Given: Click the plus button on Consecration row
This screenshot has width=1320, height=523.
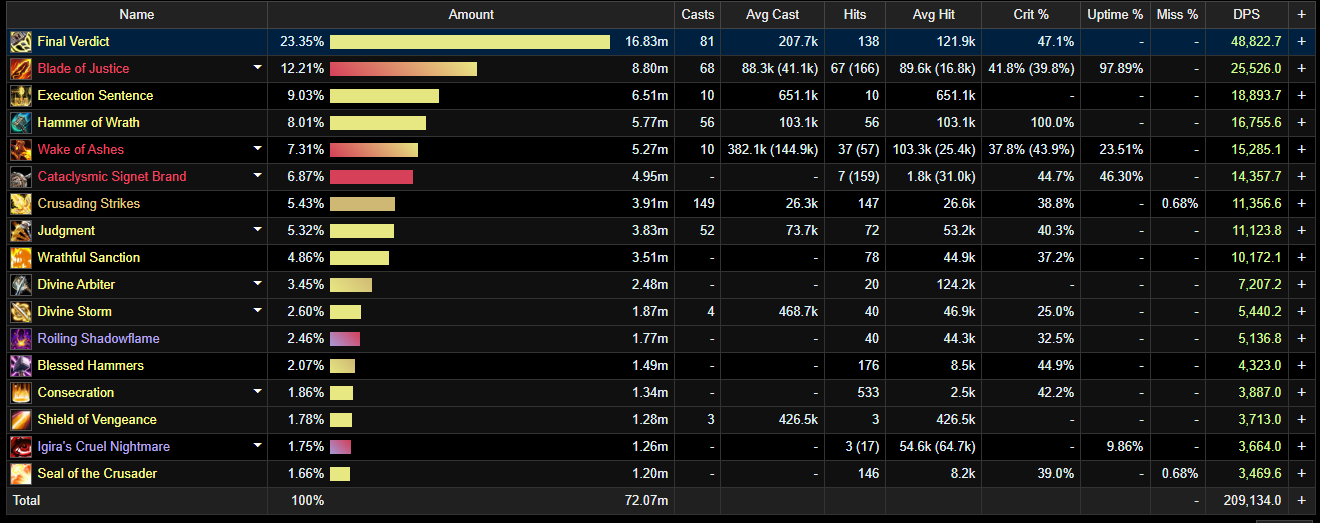Looking at the screenshot, I should [1301, 393].
